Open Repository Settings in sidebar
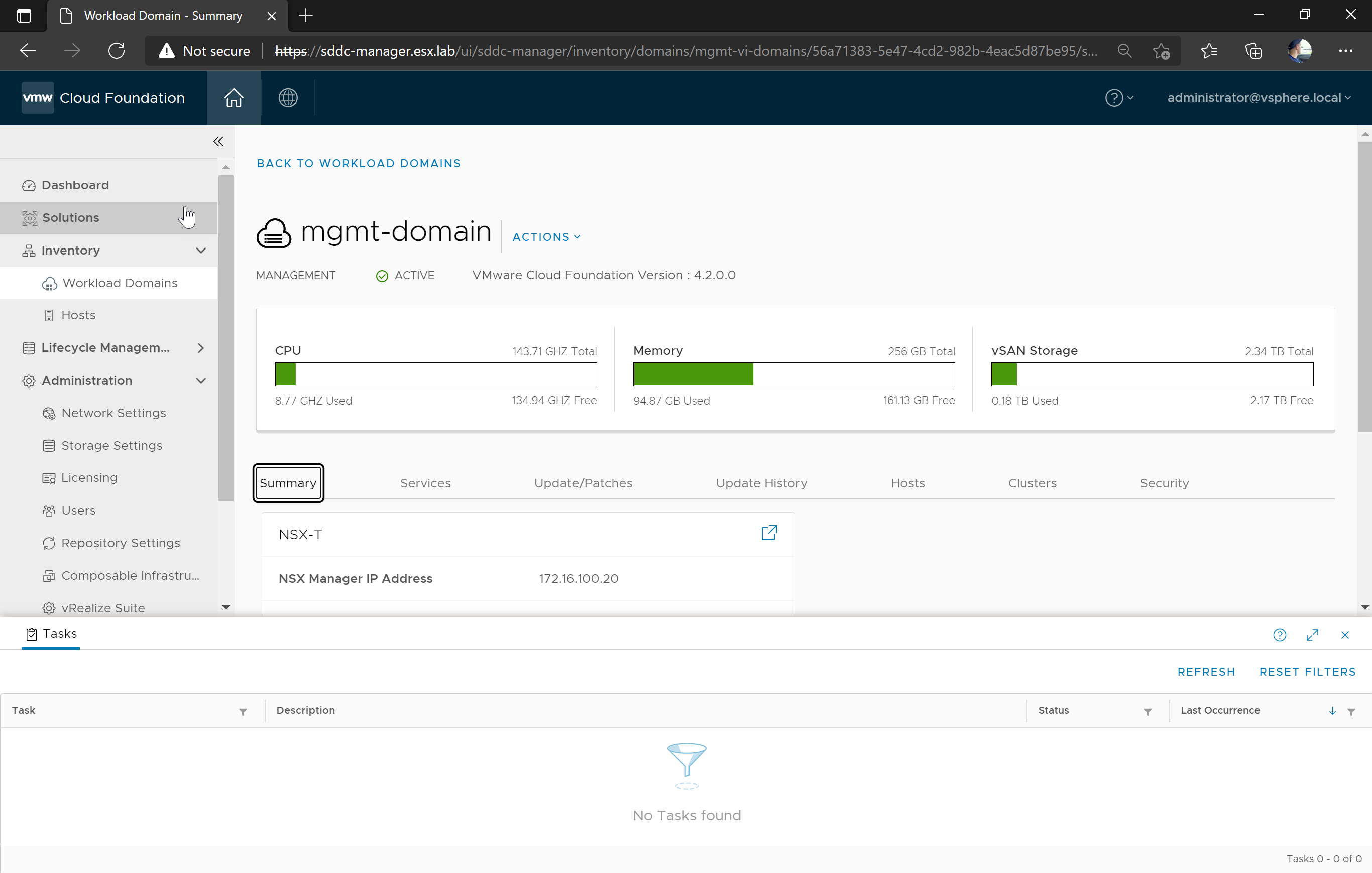 click(x=108, y=543)
